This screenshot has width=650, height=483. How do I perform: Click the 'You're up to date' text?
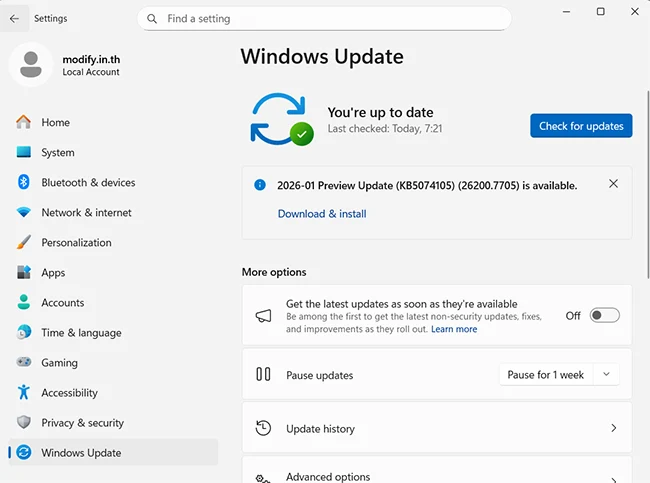381,112
